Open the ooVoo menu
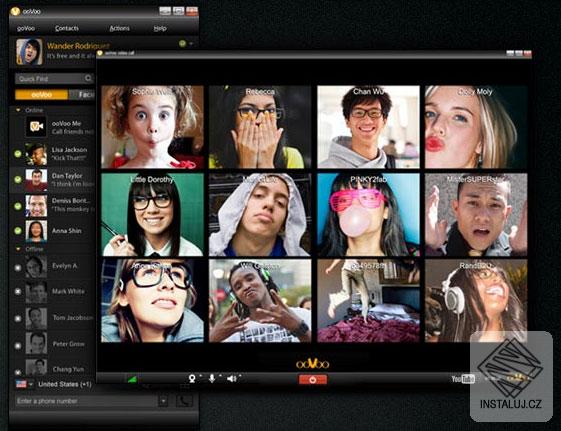 point(26,28)
